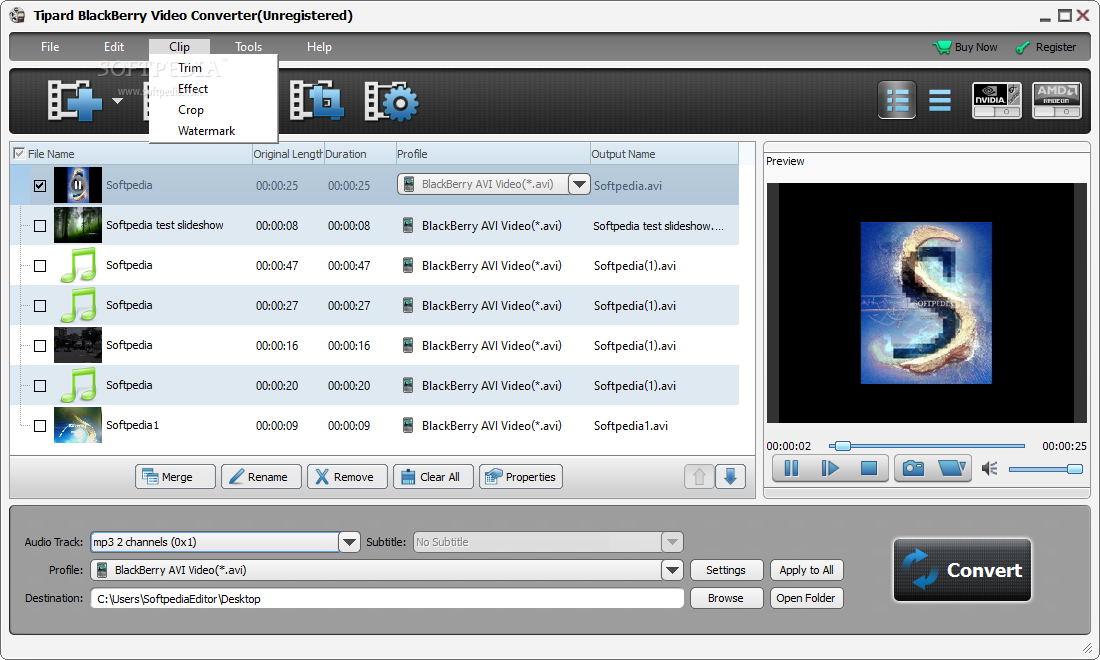Check the Softpedia1 file checkbox
This screenshot has width=1100, height=660.
tap(40, 426)
